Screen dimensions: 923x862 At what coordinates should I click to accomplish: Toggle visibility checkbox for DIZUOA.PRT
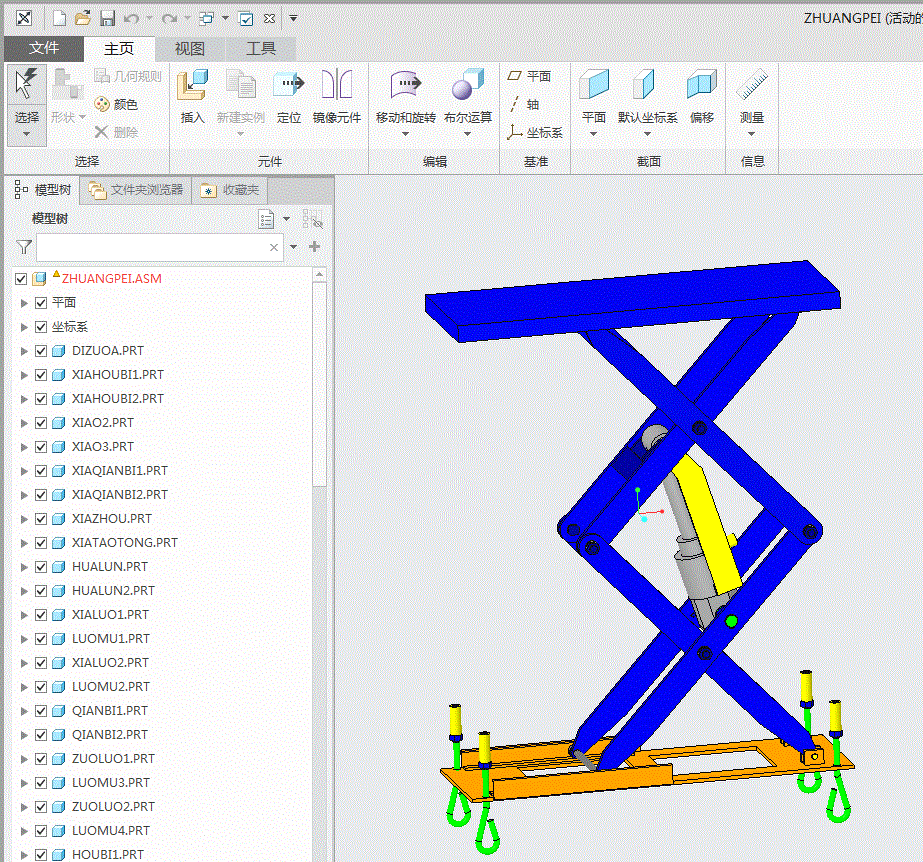tap(41, 351)
